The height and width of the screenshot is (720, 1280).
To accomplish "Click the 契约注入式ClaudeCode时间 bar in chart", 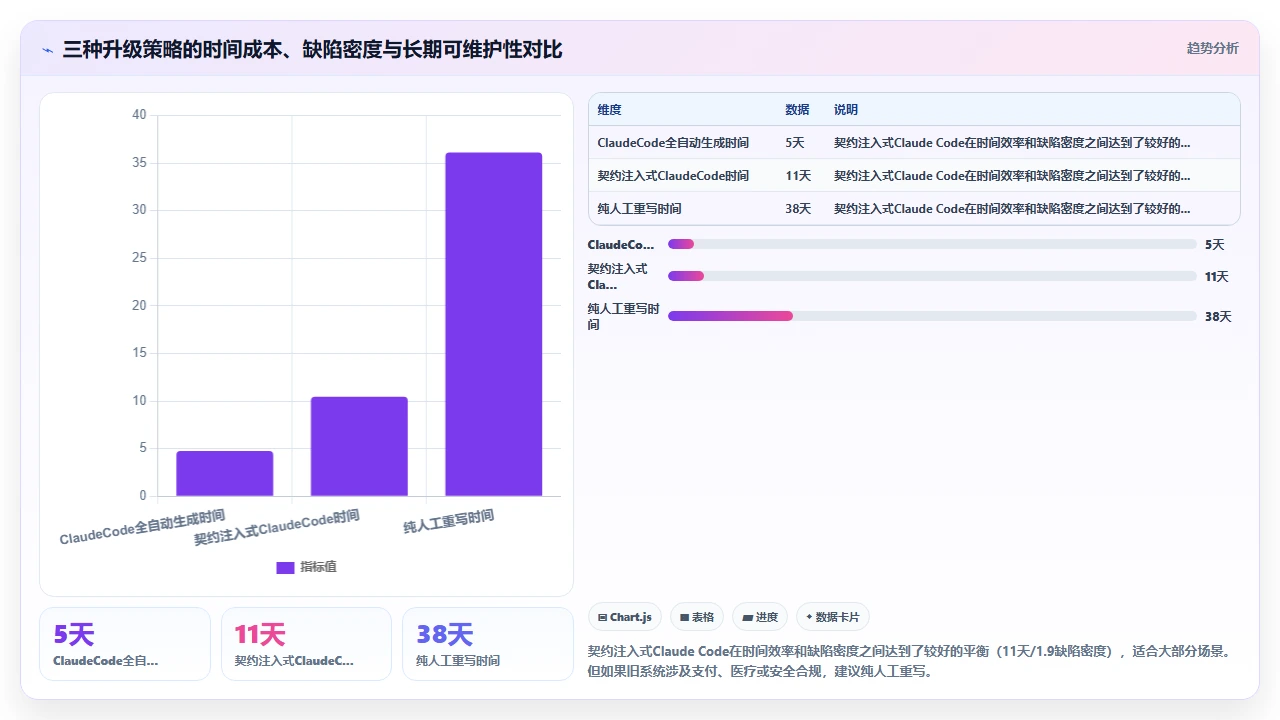I will click(359, 446).
